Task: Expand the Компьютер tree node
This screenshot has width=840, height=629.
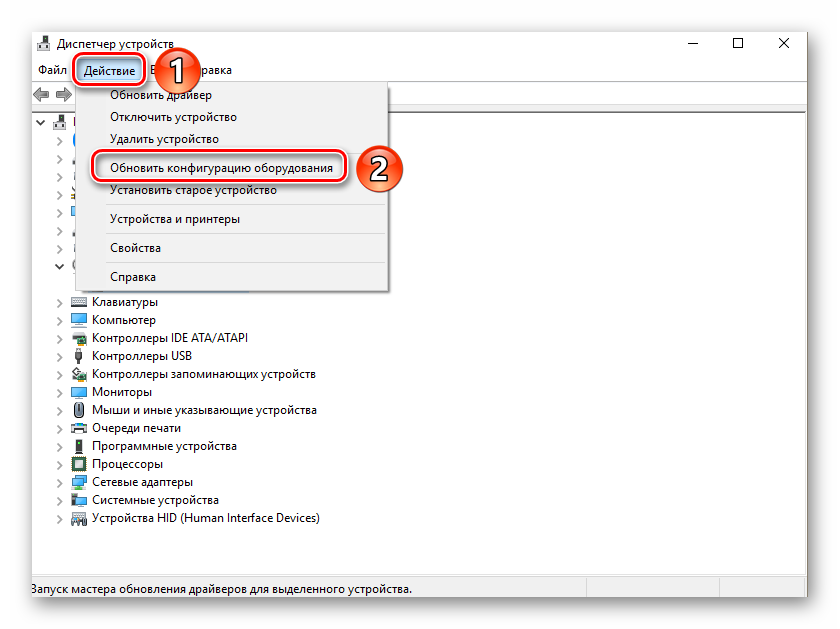Action: tap(60, 320)
